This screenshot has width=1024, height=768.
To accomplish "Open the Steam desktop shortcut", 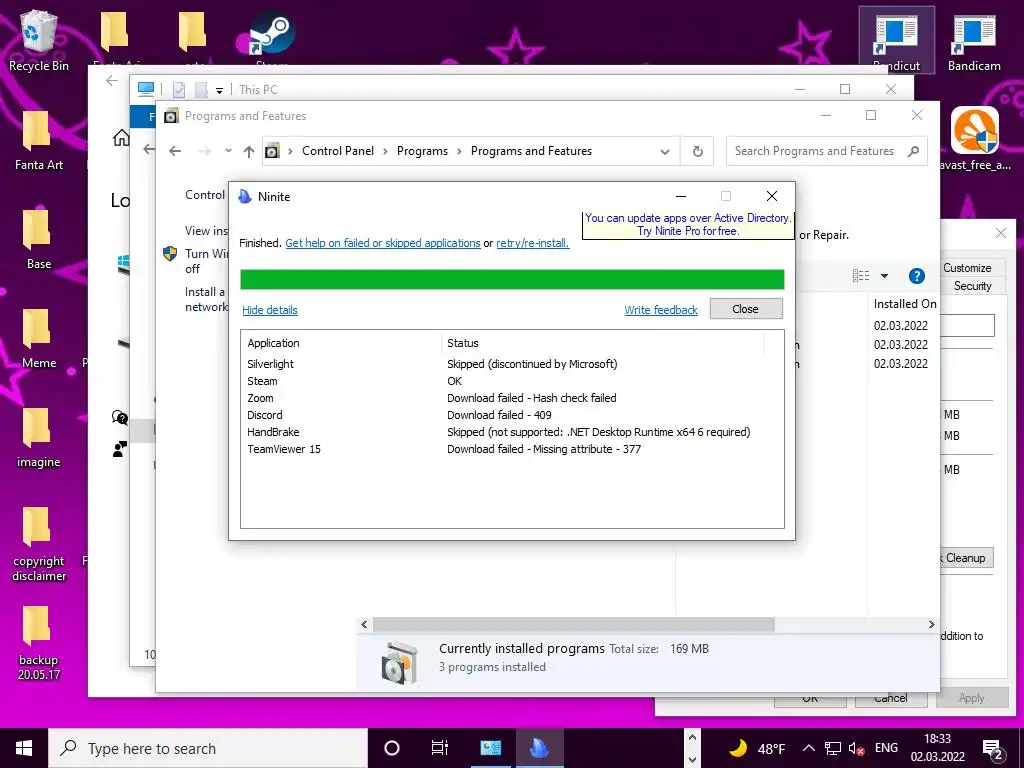I will tap(272, 36).
